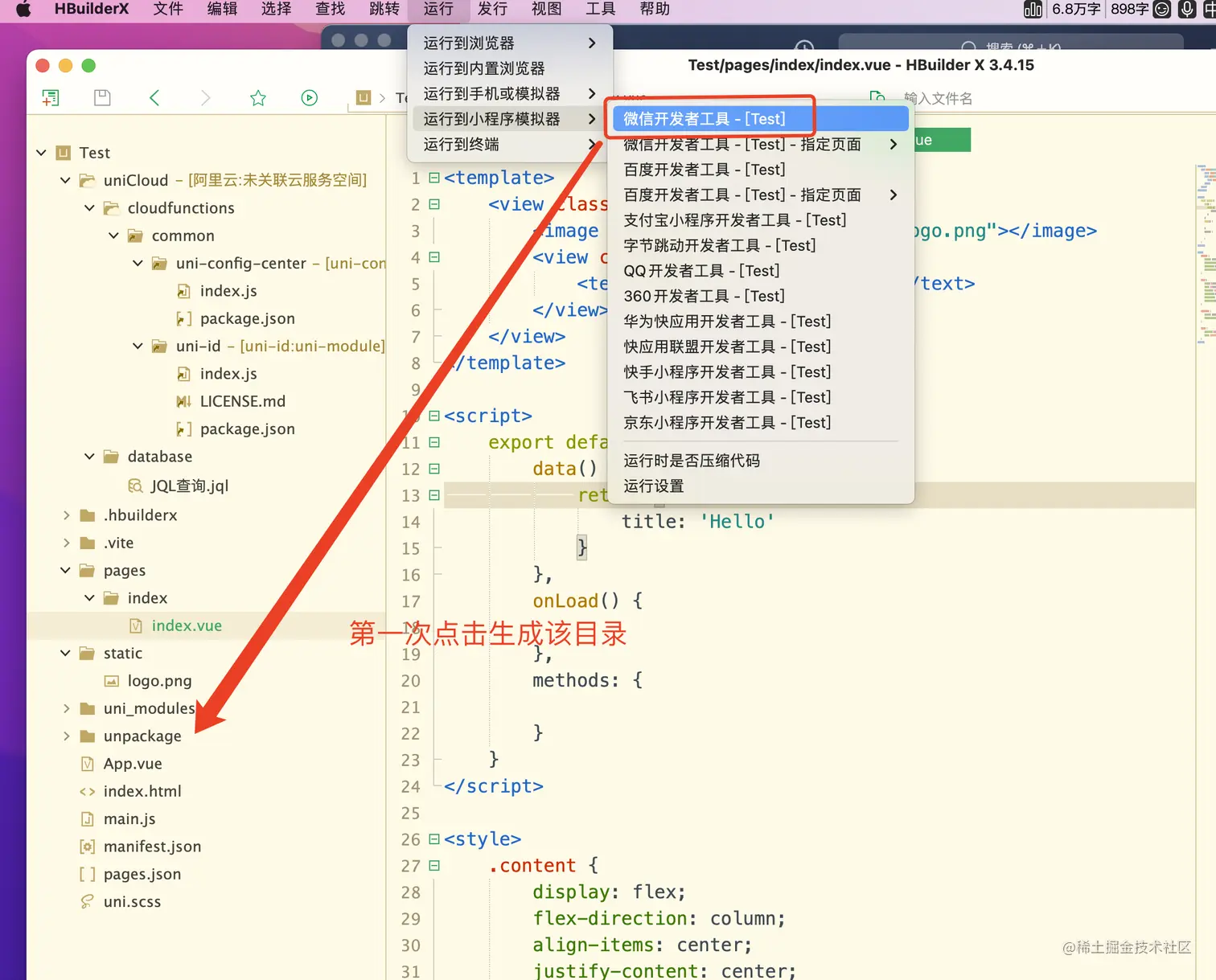The image size is (1216, 980).
Task: Click the manifest.json file icon
Action: [88, 847]
